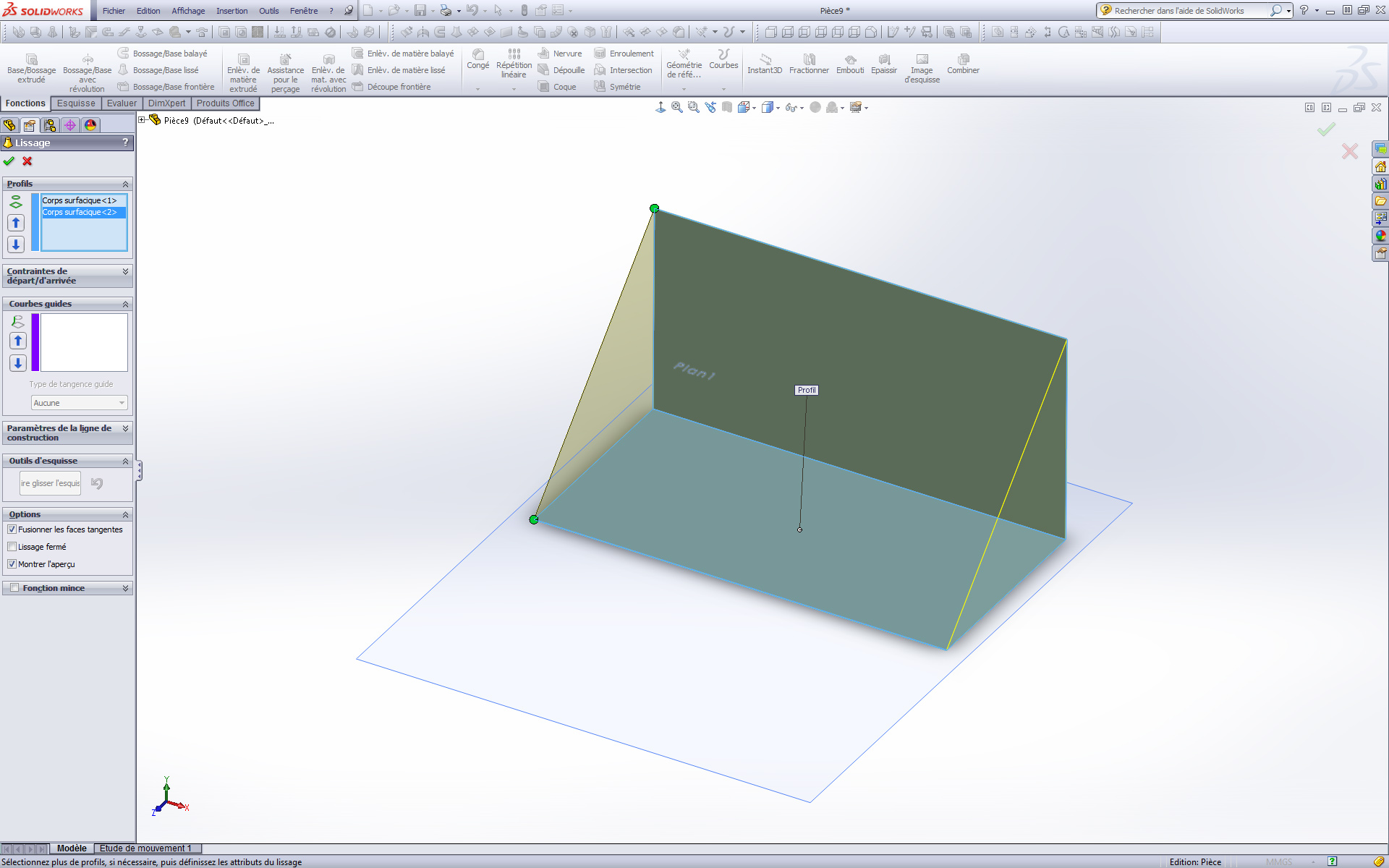Click the Courbes guides selection box
This screenshot has width=1389, height=868.
[84, 342]
